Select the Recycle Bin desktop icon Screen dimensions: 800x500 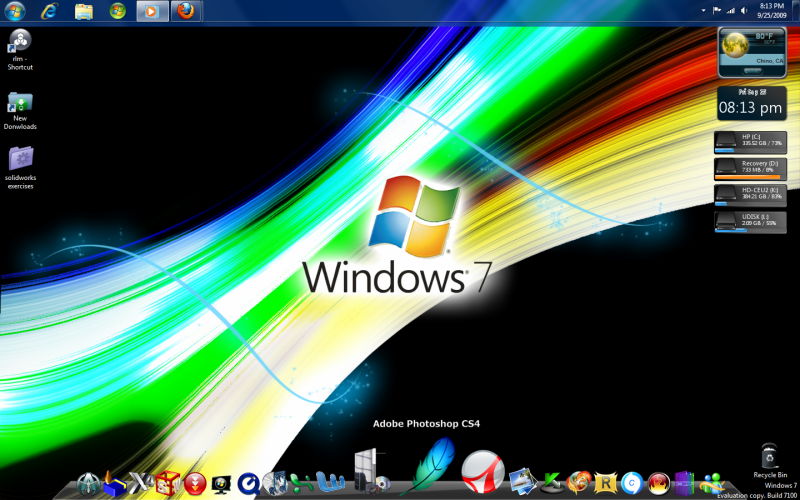pos(770,461)
